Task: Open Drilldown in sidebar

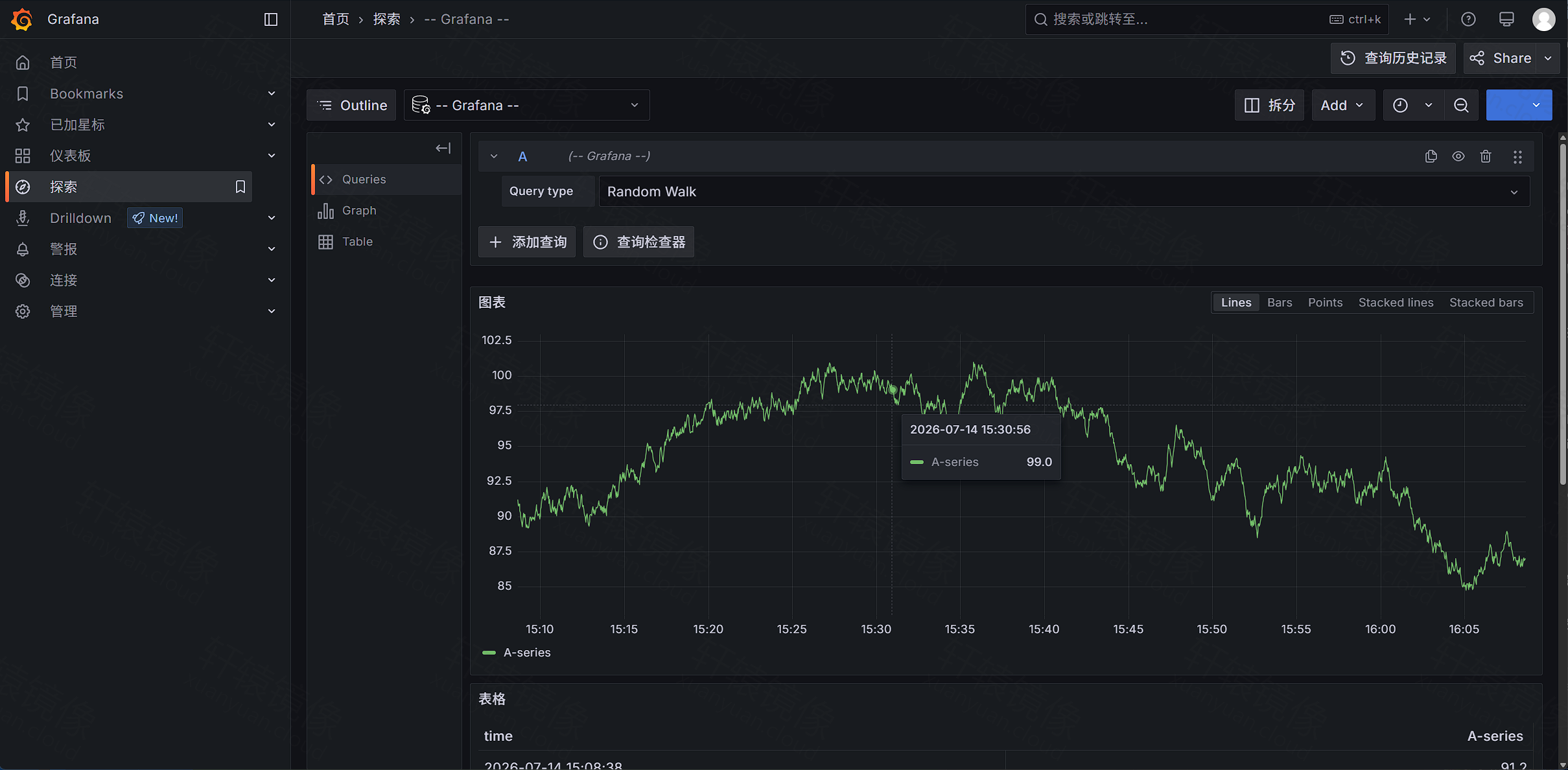Action: click(80, 218)
